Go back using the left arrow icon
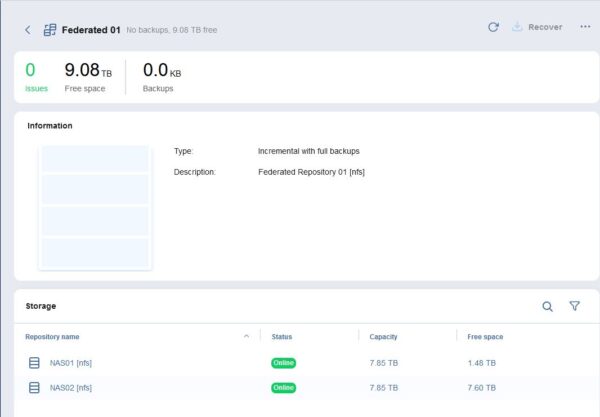The height and width of the screenshot is (417, 600). 28,30
